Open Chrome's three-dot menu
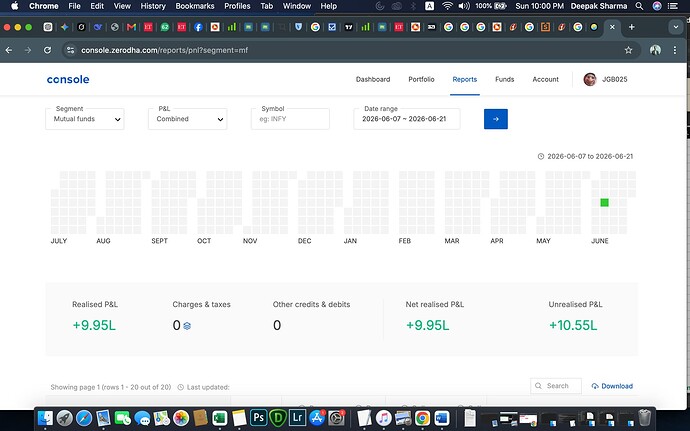The width and height of the screenshot is (690, 431). pyautogui.click(x=675, y=50)
